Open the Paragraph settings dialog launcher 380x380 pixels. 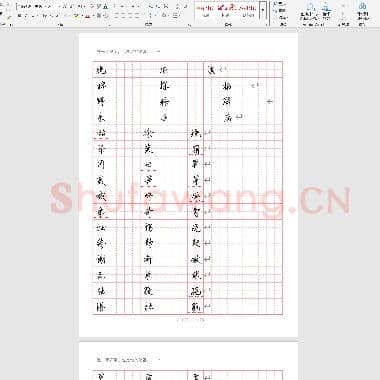(189, 25)
